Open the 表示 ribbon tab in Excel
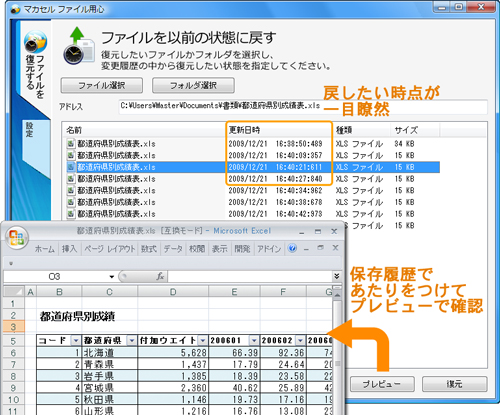 click(219, 249)
